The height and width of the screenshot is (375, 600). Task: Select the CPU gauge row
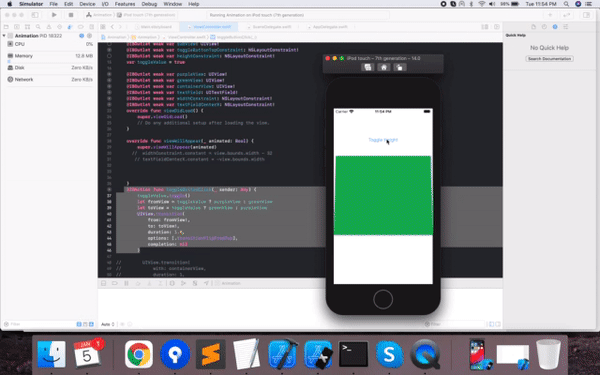[x=50, y=44]
